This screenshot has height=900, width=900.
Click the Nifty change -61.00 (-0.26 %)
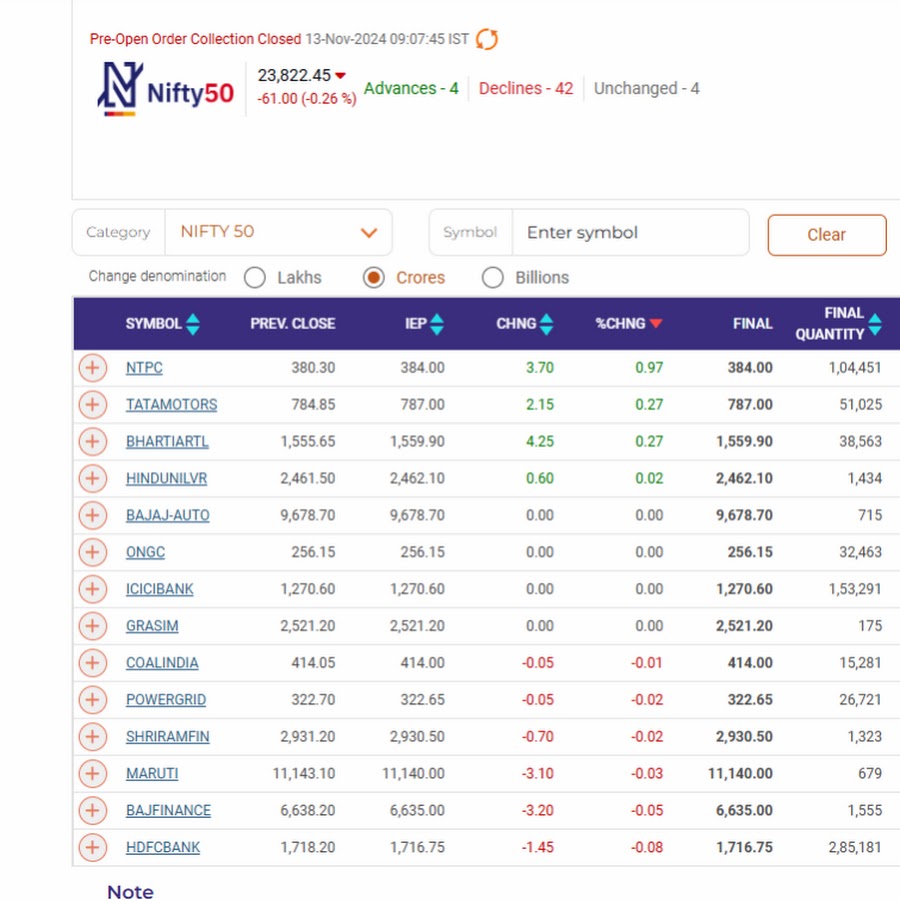click(307, 99)
